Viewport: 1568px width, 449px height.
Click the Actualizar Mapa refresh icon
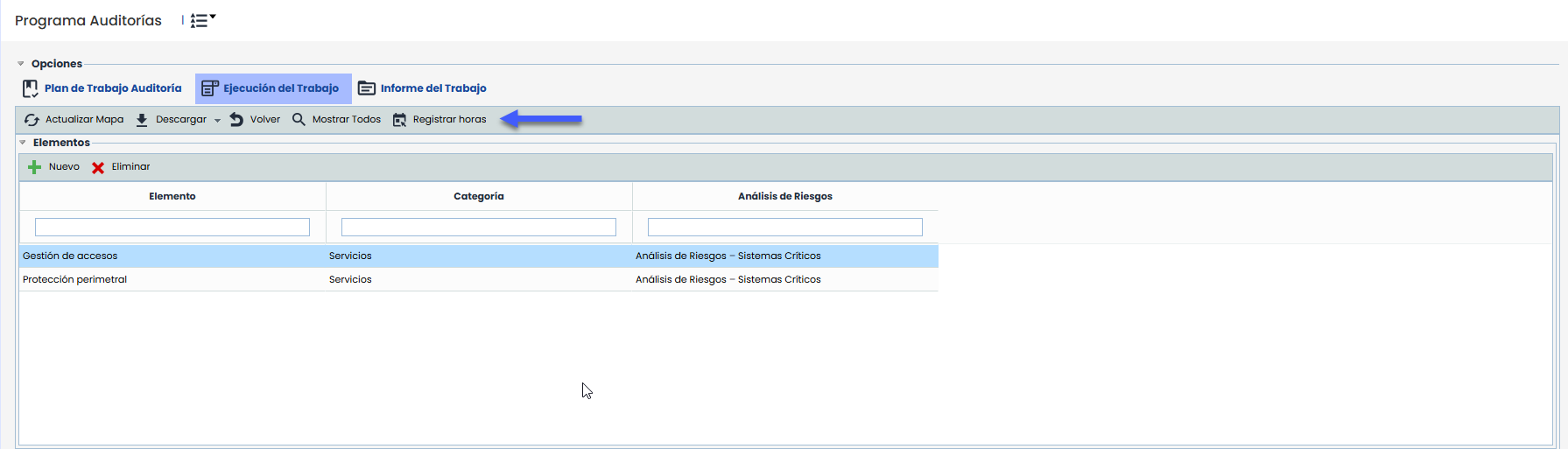pyautogui.click(x=32, y=120)
